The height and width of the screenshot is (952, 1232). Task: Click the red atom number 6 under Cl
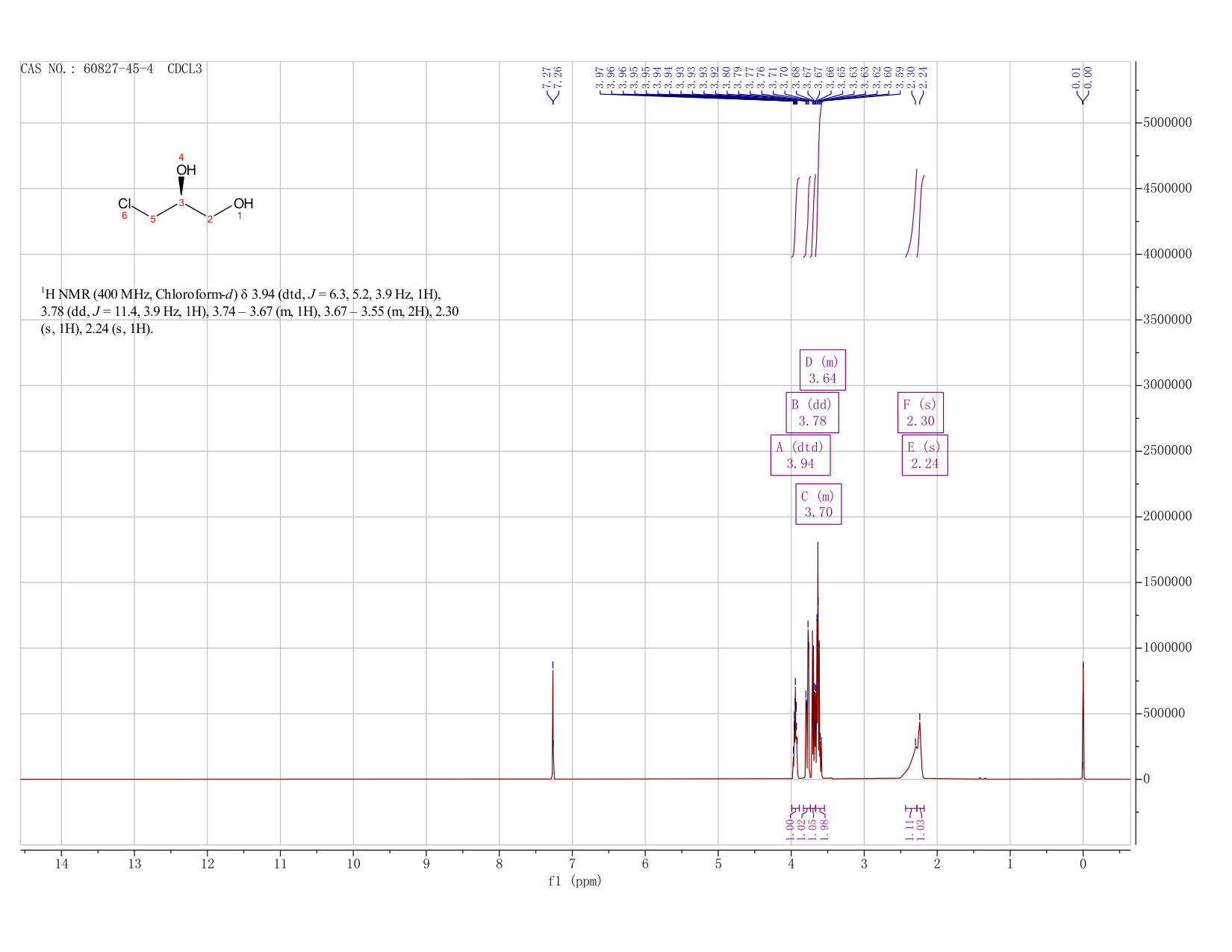tap(125, 216)
